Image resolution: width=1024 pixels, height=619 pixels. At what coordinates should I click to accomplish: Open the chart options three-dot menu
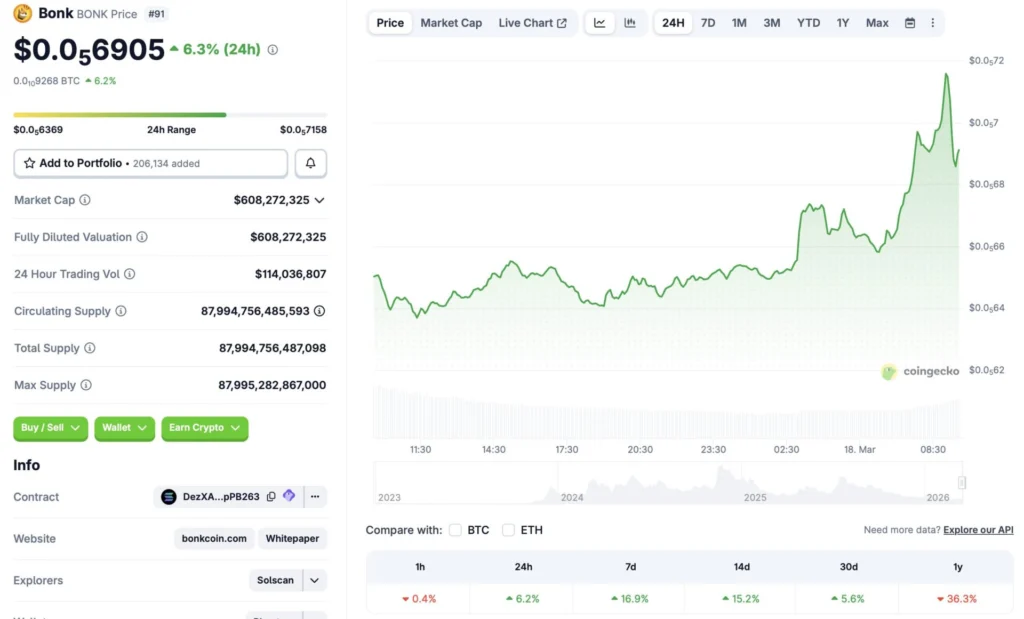[x=932, y=22]
